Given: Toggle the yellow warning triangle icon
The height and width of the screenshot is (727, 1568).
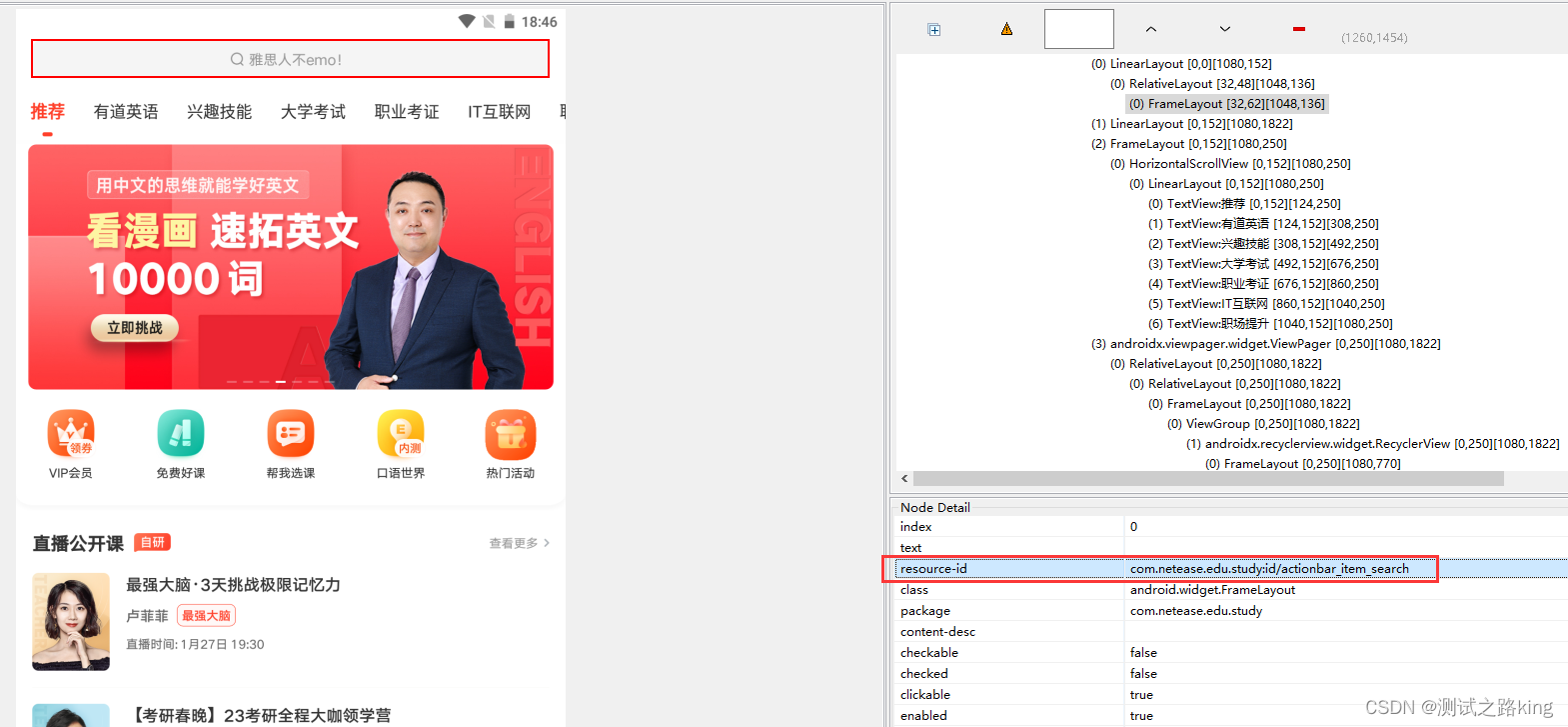Looking at the screenshot, I should pos(1006,29).
